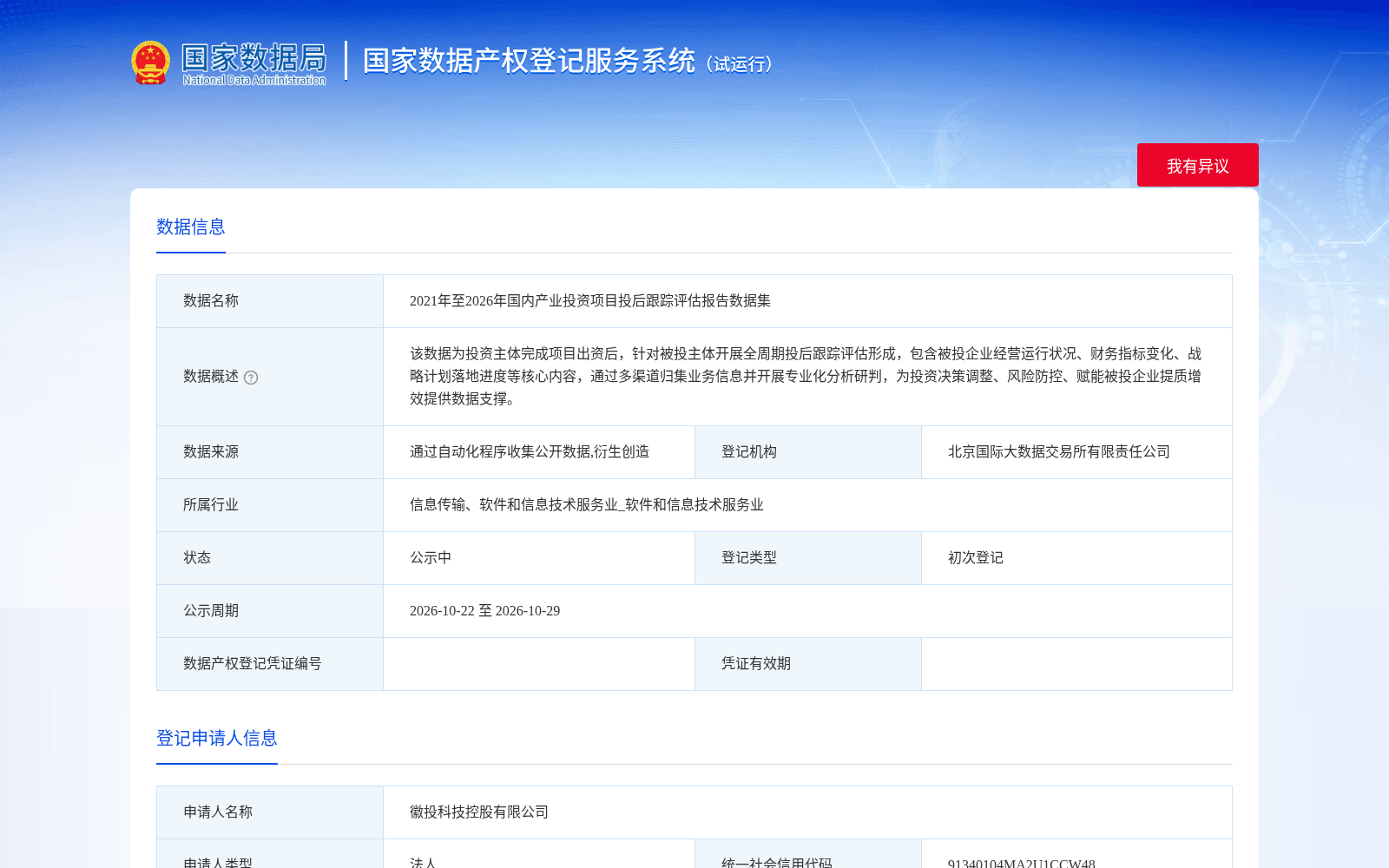Click the 数据来源 label cell
The width and height of the screenshot is (1389, 868).
270,452
